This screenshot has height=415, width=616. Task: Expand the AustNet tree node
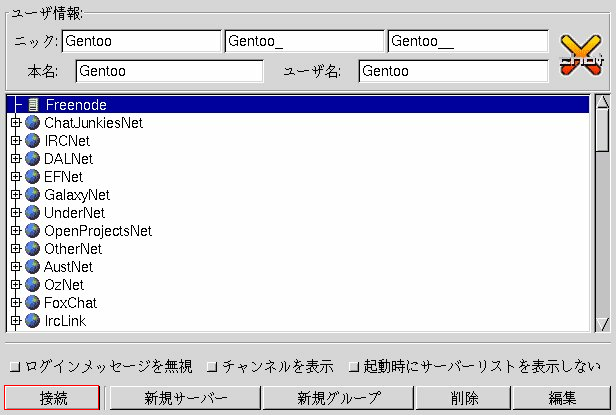pos(15,266)
